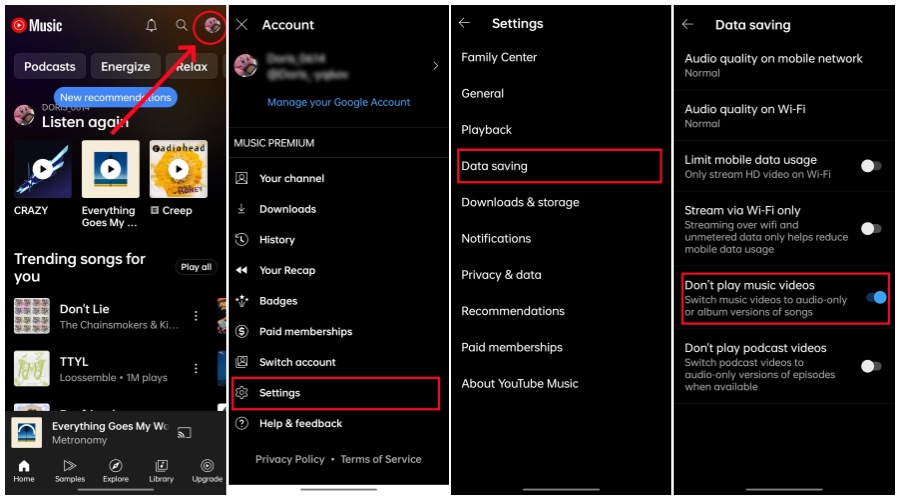Expand account details chevron
Viewport: 900px width, 500px height.
click(436, 66)
